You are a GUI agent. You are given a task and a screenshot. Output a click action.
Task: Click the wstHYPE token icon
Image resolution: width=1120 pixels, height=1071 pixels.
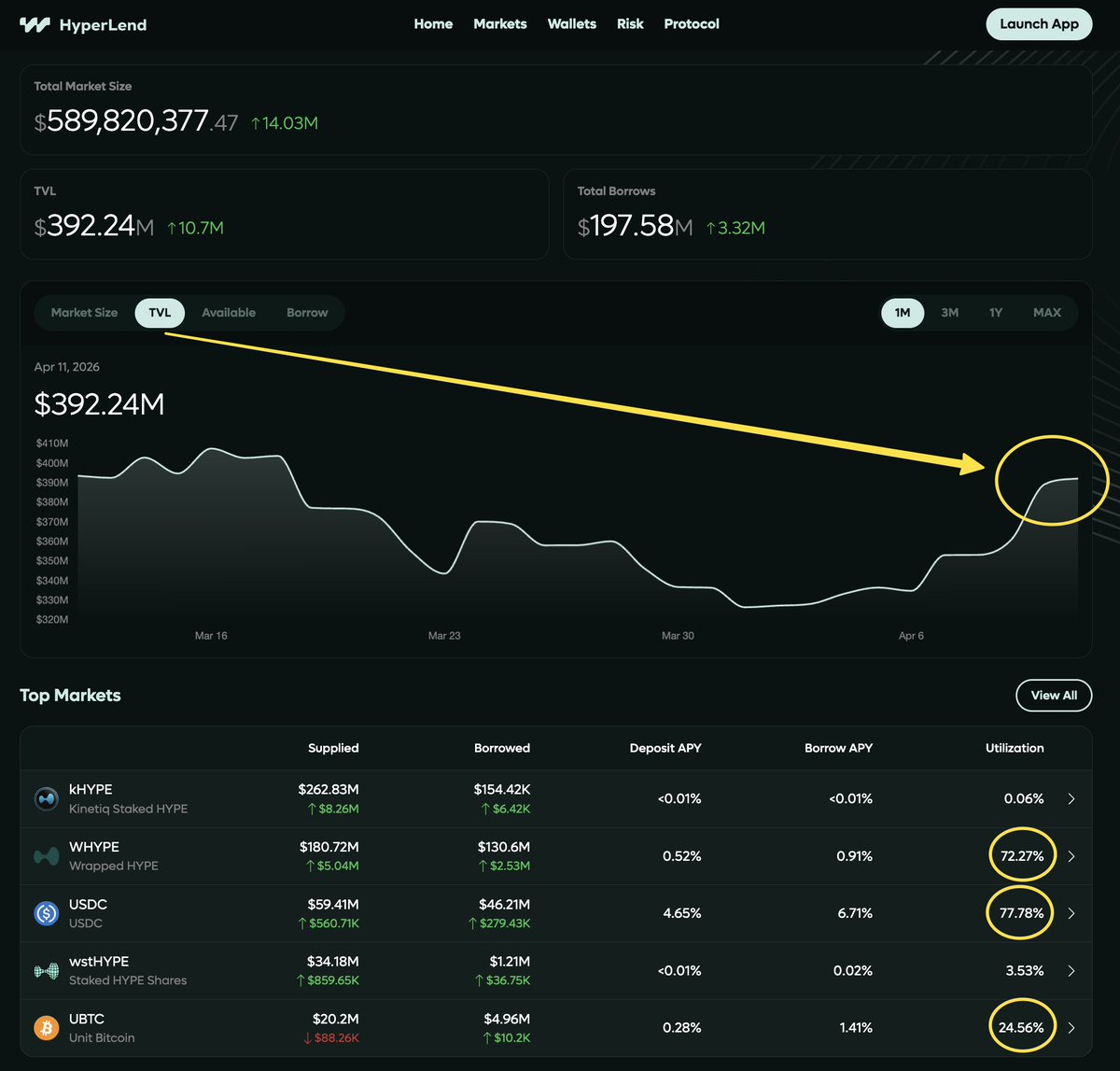[47, 971]
